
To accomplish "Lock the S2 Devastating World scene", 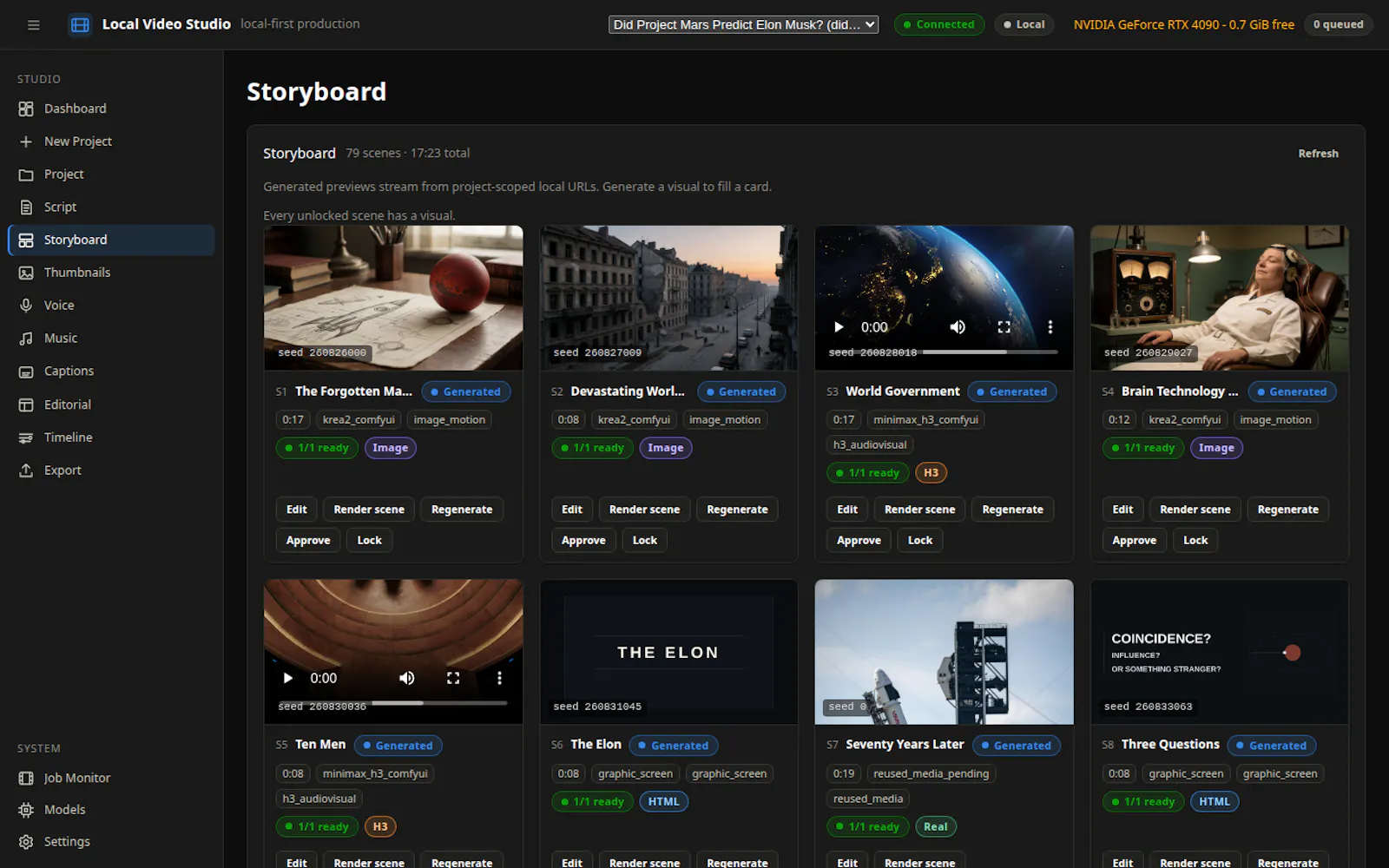I will [645, 540].
